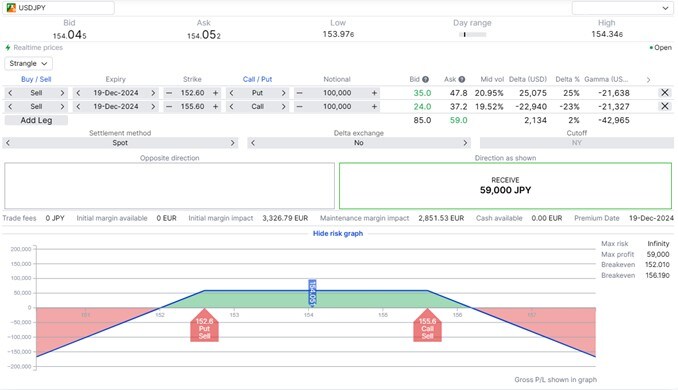
Task: Increase notional of the Put leg
Action: pyautogui.click(x=374, y=93)
